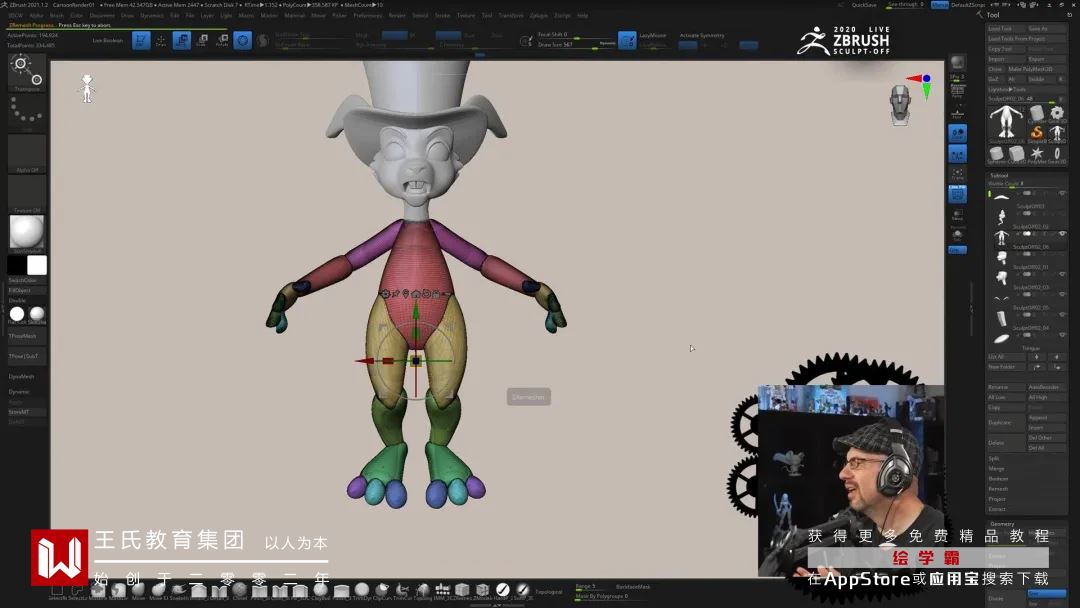Toggle the Double display option
1080x608 pixels.
[x=17, y=301]
